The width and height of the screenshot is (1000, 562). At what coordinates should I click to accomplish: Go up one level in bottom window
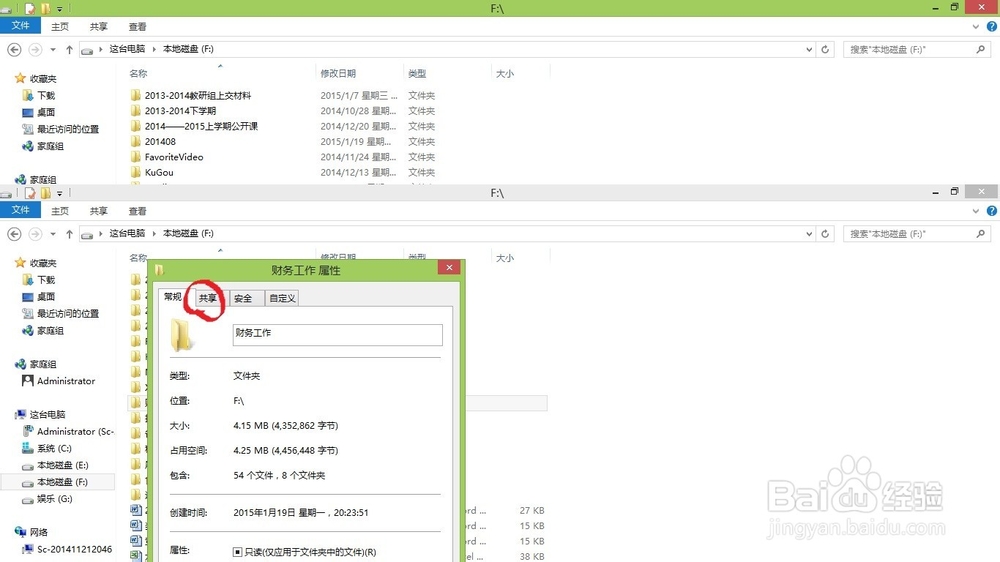(x=69, y=233)
